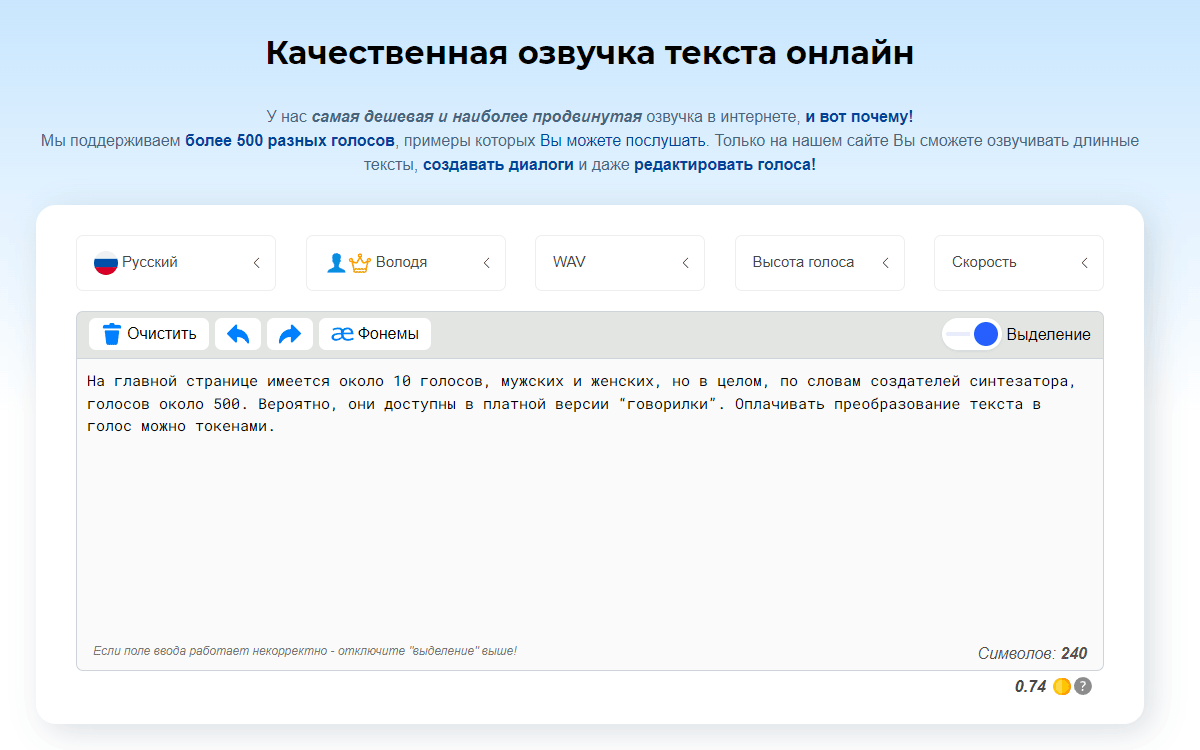
Task: Click the Russian flag icon
Action: point(105,263)
